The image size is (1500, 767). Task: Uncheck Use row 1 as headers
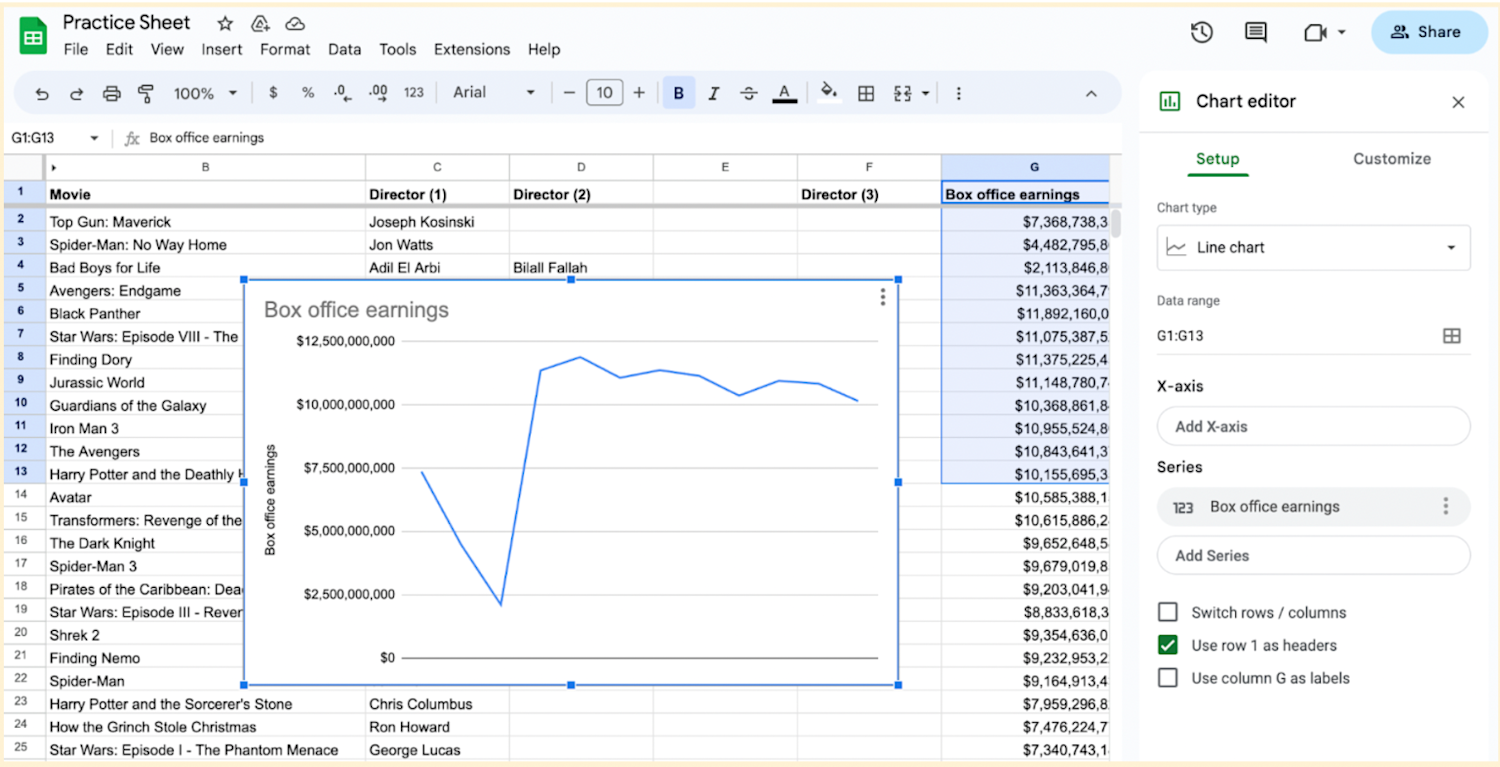click(x=1167, y=645)
